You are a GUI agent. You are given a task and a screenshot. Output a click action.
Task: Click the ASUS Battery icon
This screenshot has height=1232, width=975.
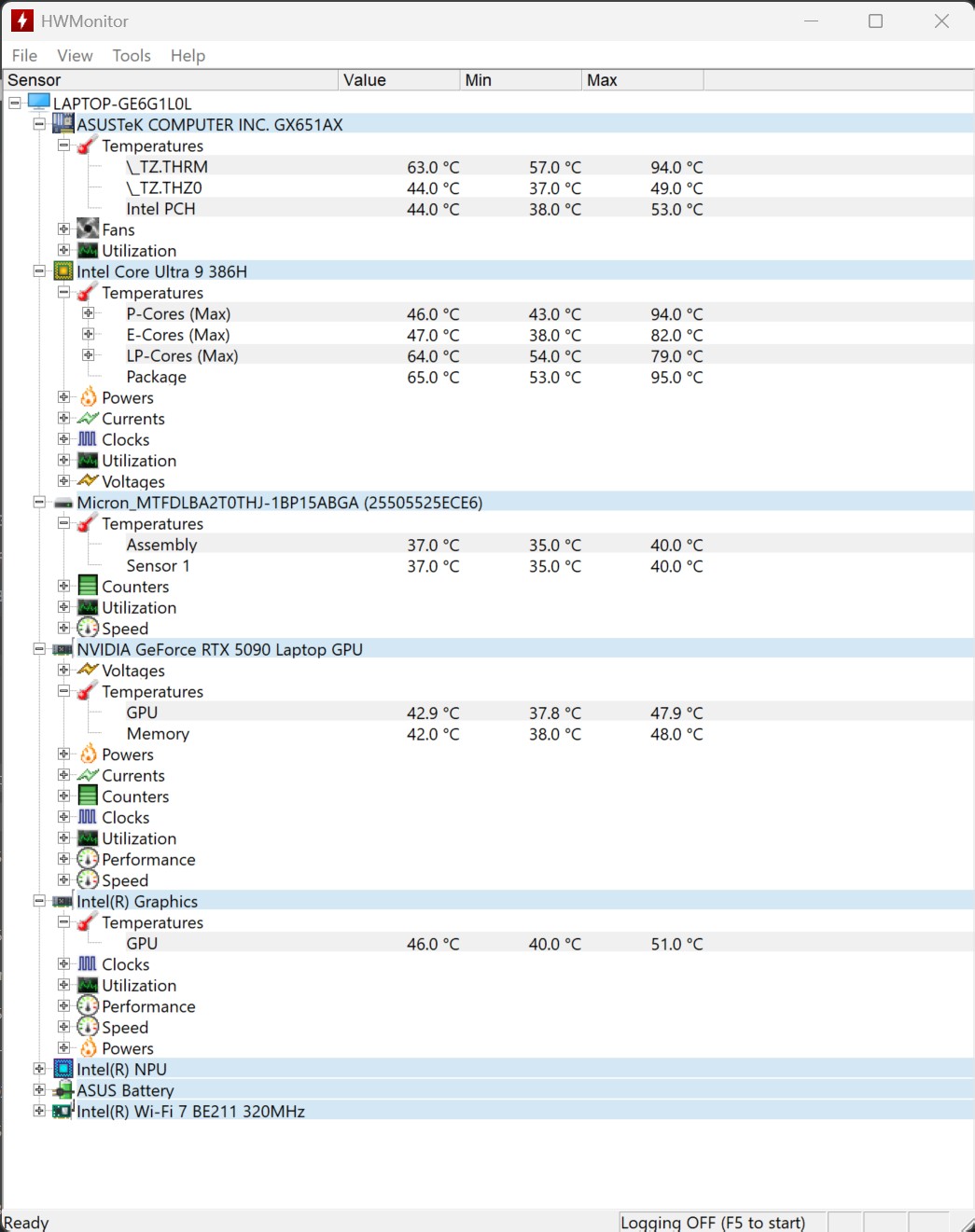point(63,1089)
